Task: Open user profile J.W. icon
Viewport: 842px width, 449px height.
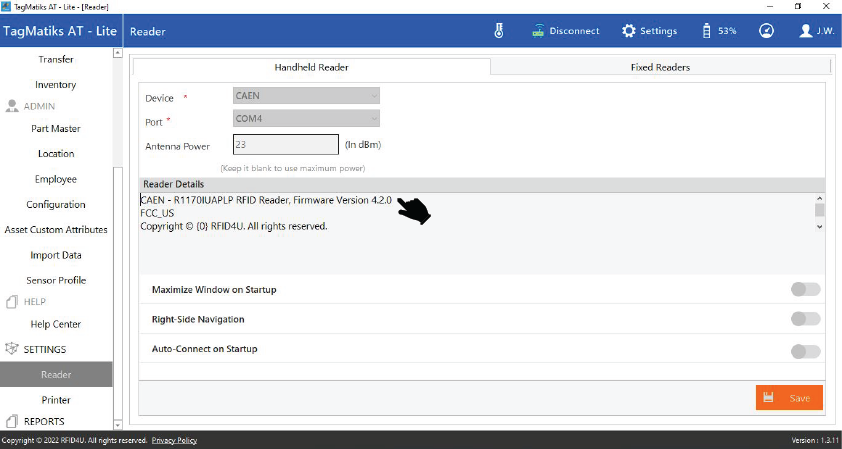Action: pos(806,31)
